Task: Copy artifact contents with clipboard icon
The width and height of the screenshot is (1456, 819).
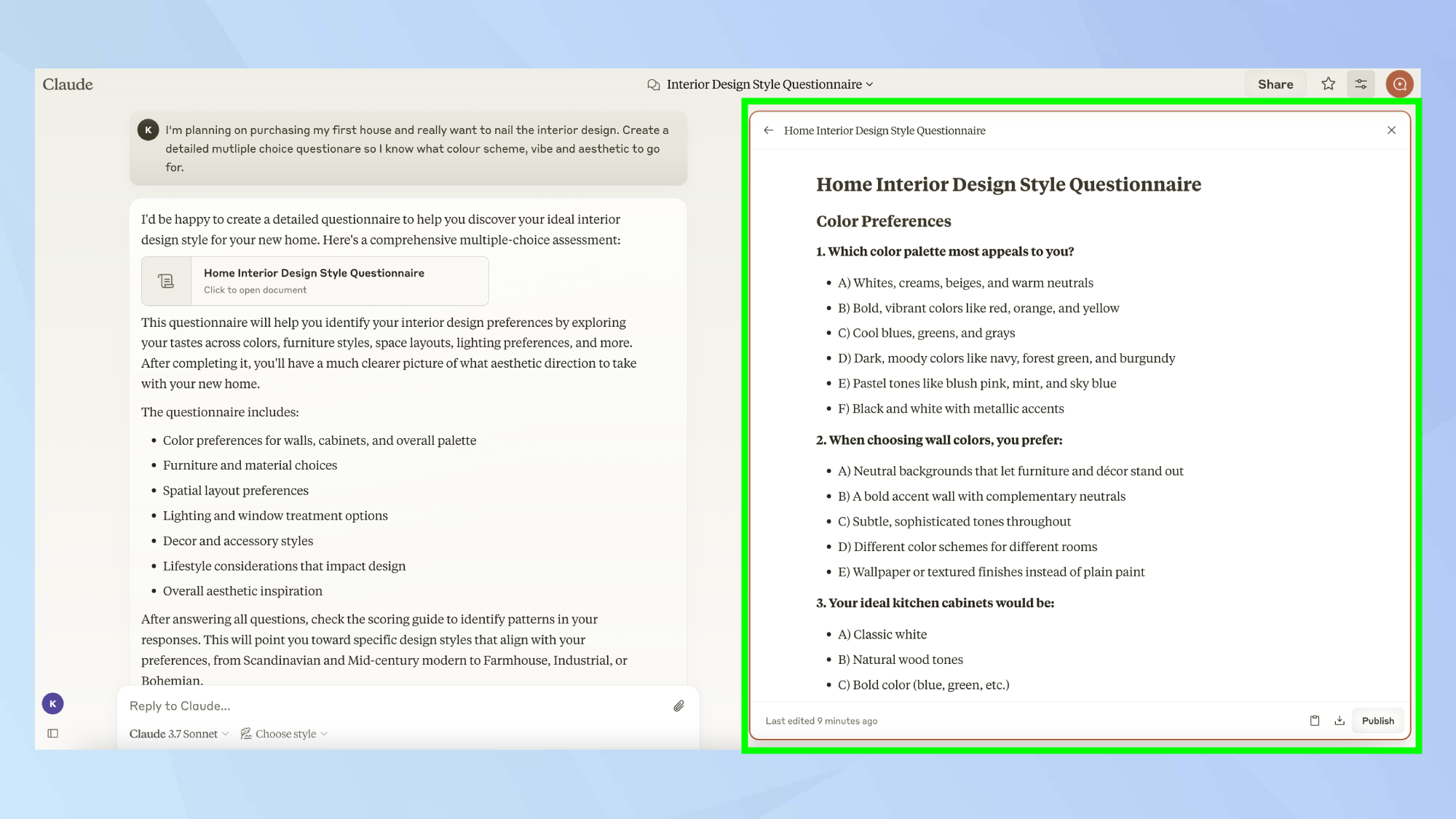Action: tap(1315, 721)
